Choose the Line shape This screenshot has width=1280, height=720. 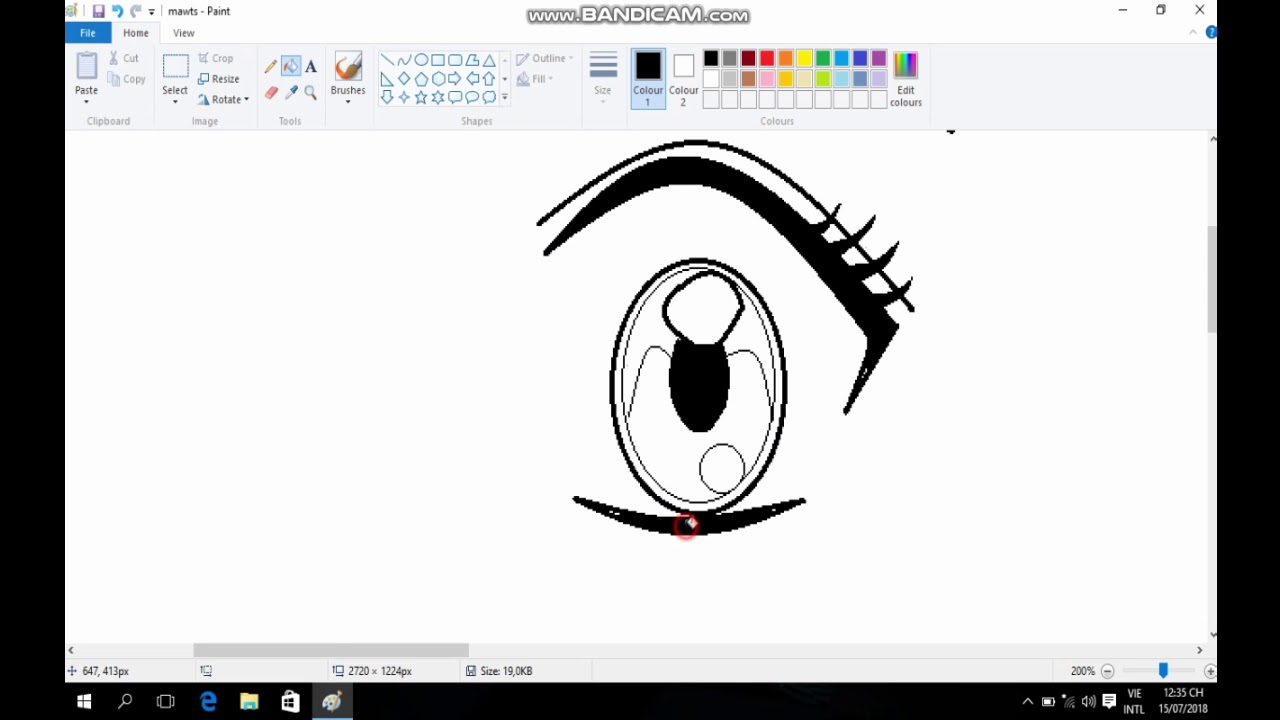click(x=387, y=60)
